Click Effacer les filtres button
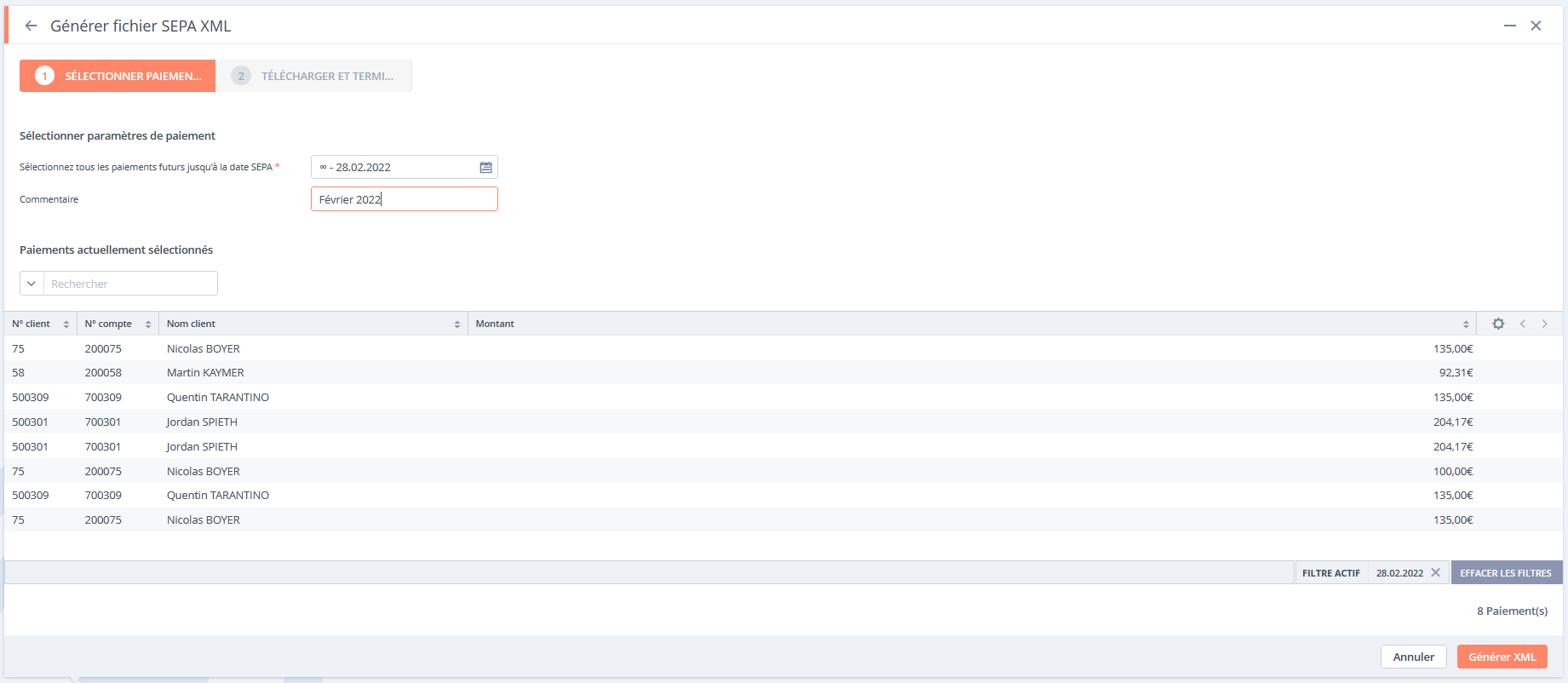 coord(1506,572)
